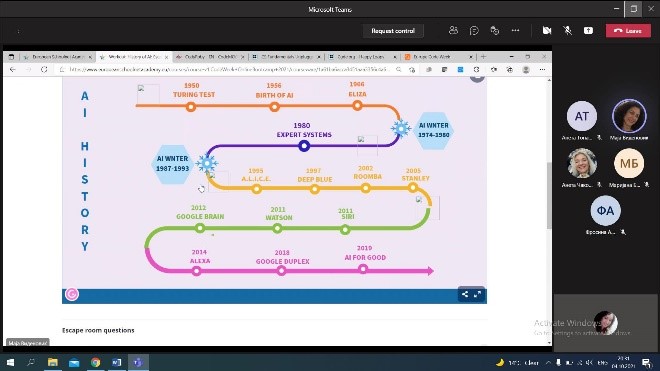Show hidden system tray icons
Screen dimensions: 660x371
tap(548, 363)
